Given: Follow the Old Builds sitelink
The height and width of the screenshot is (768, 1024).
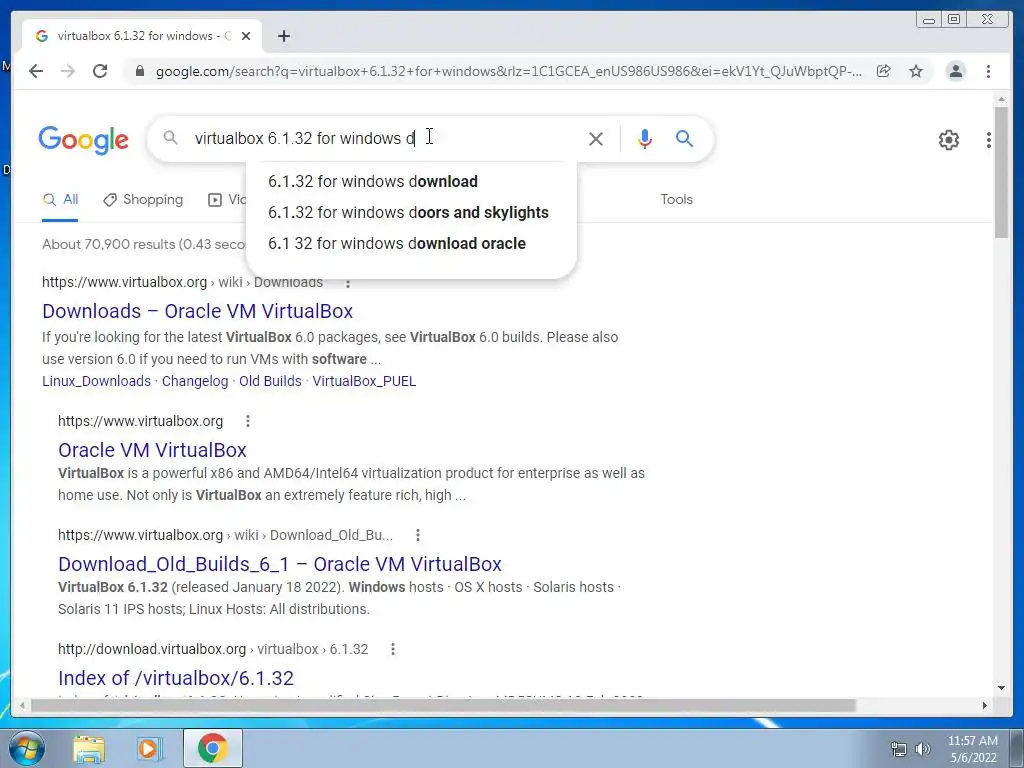Looking at the screenshot, I should [x=270, y=381].
